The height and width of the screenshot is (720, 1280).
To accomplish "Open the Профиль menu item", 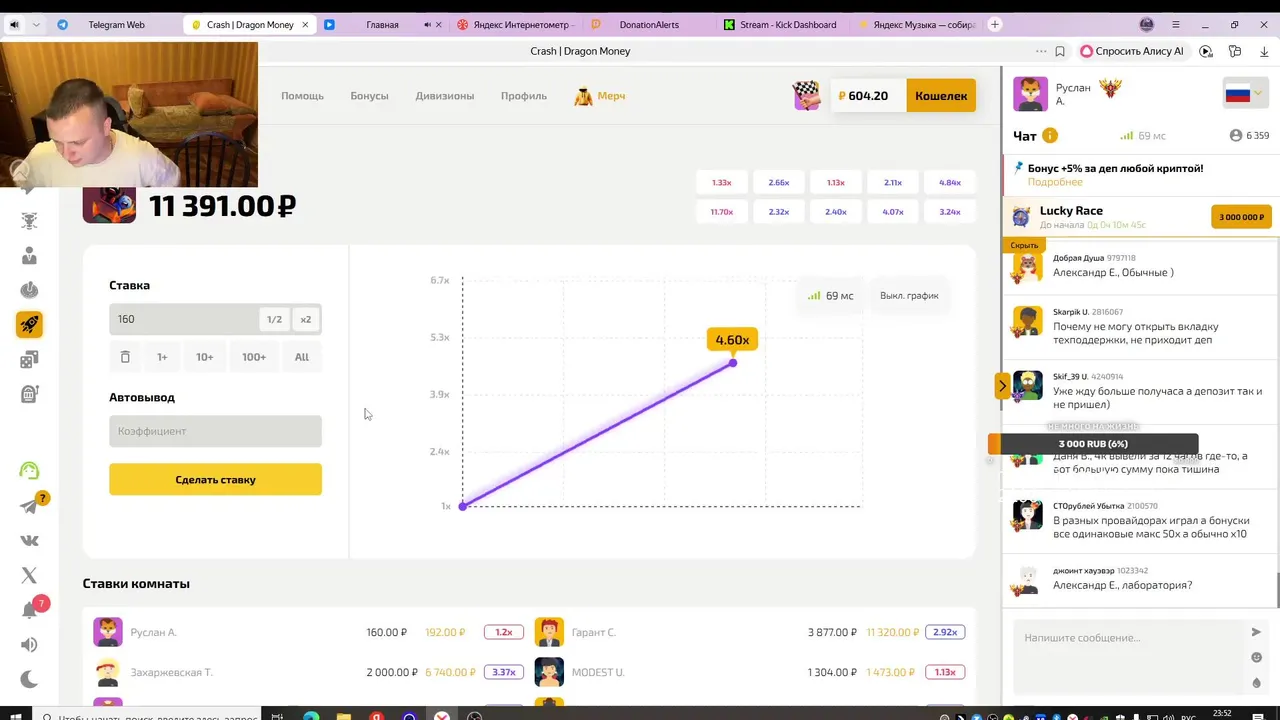I will tap(524, 96).
